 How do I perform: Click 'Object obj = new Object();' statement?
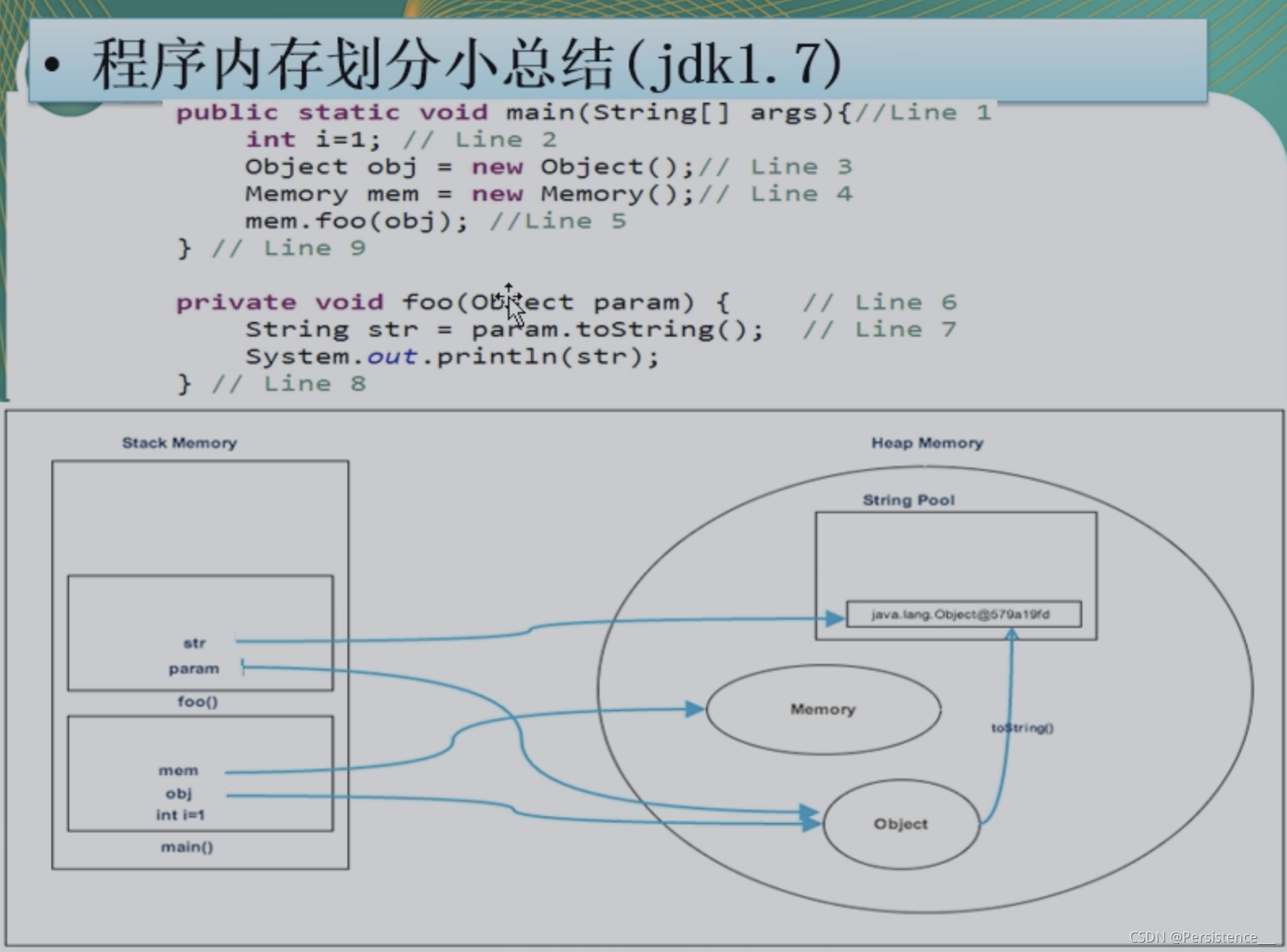470,167
